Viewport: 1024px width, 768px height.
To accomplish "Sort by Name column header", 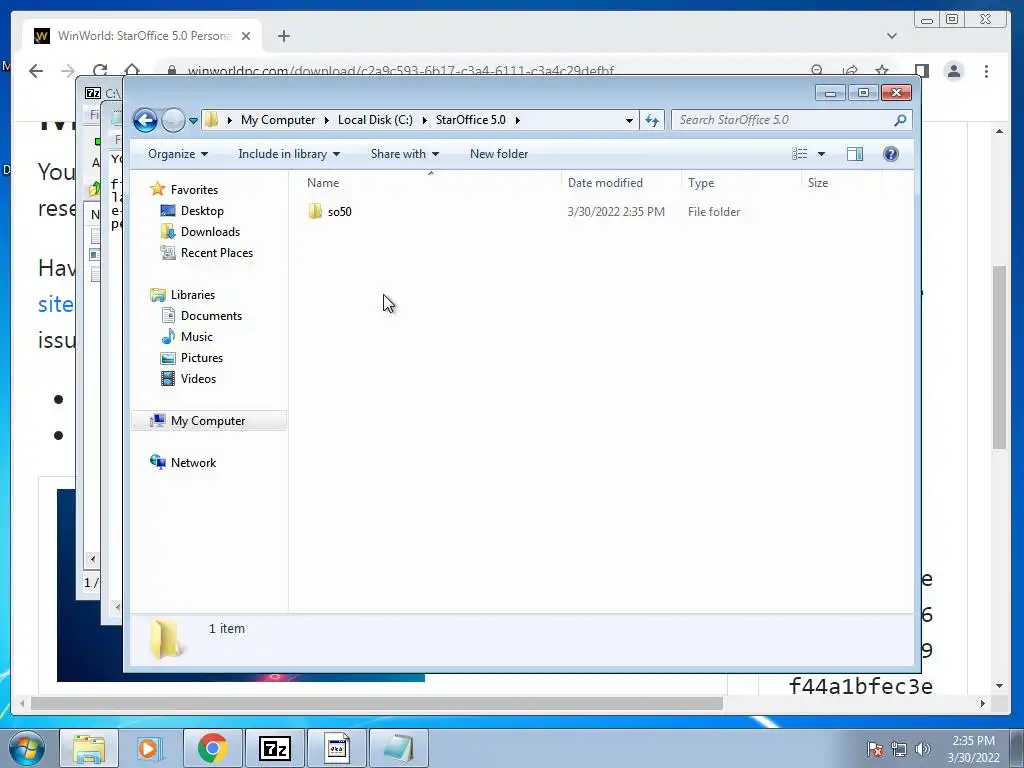I will (x=431, y=183).
